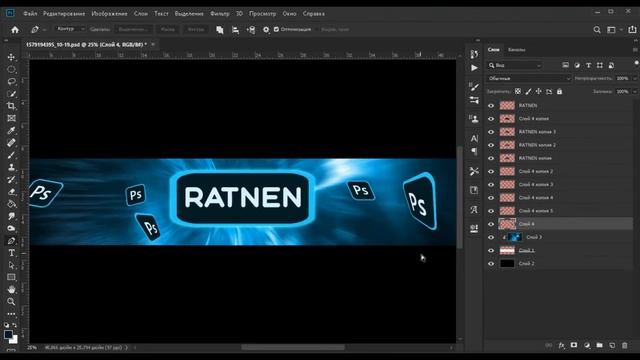Click the fx layer style icon
The width and height of the screenshot is (640, 360).
(x=562, y=345)
